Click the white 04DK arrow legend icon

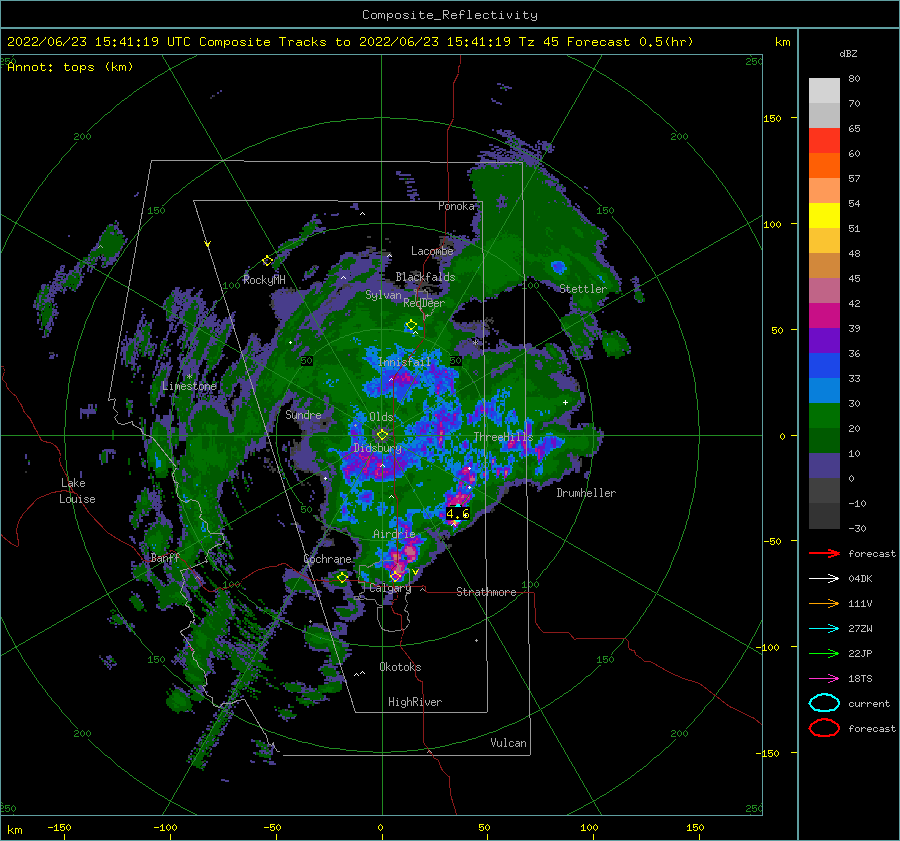(x=824, y=578)
